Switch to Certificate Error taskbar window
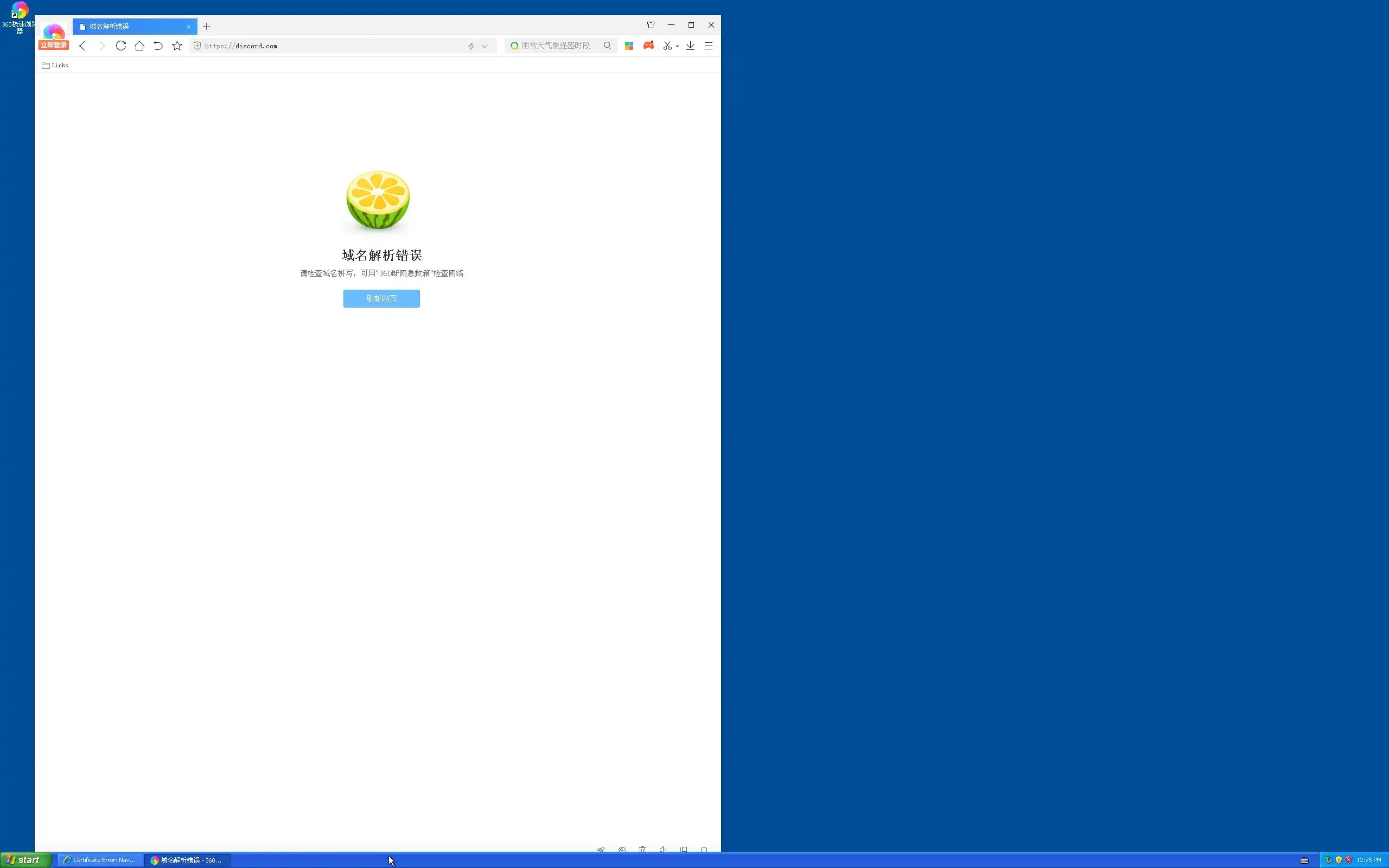Viewport: 1389px width, 868px height. (100, 860)
